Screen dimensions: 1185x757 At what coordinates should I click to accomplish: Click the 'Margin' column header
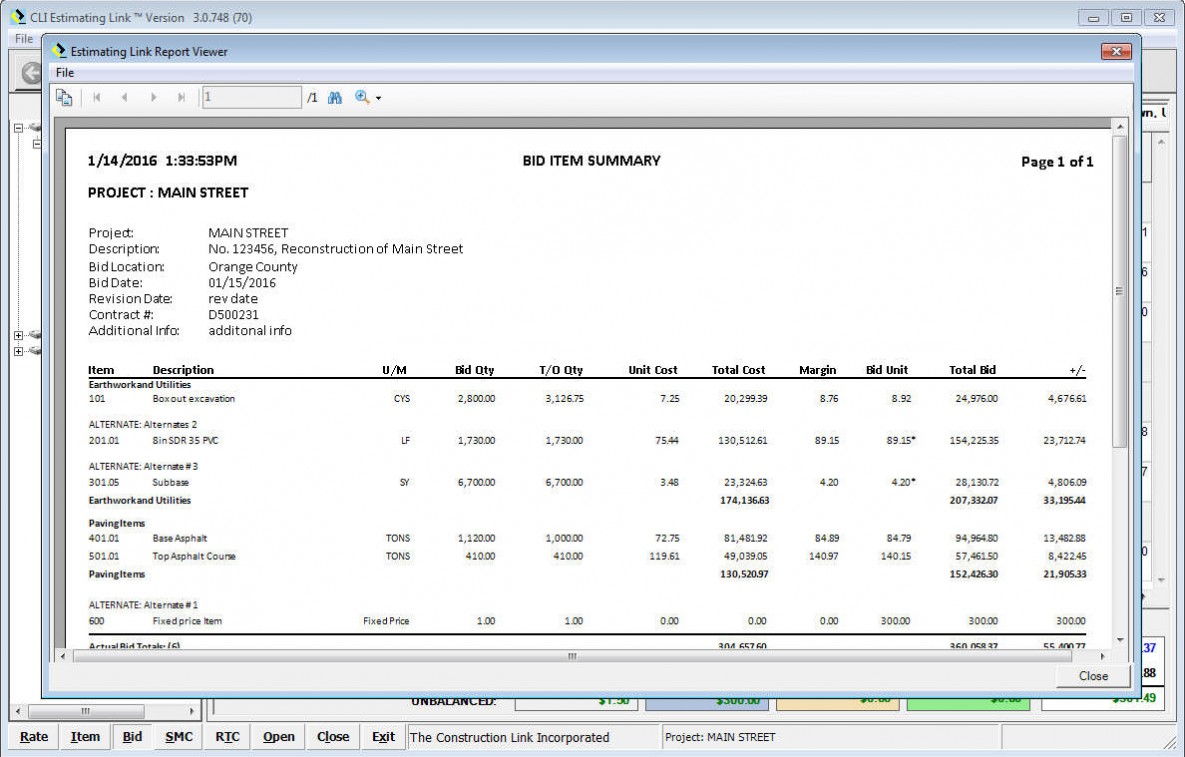[x=818, y=369]
